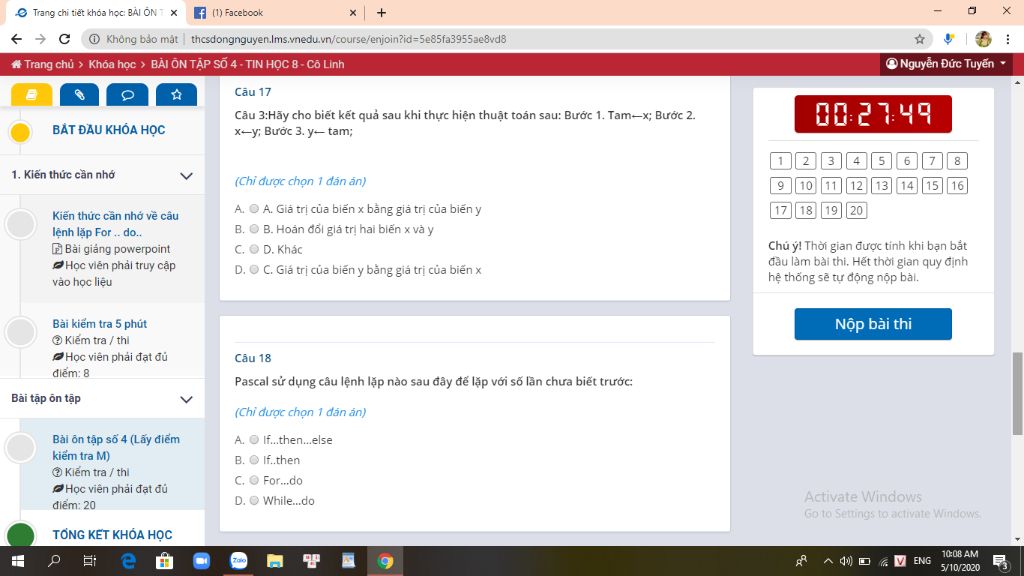Open the notification center icon
1024x576 pixels.
point(1000,561)
